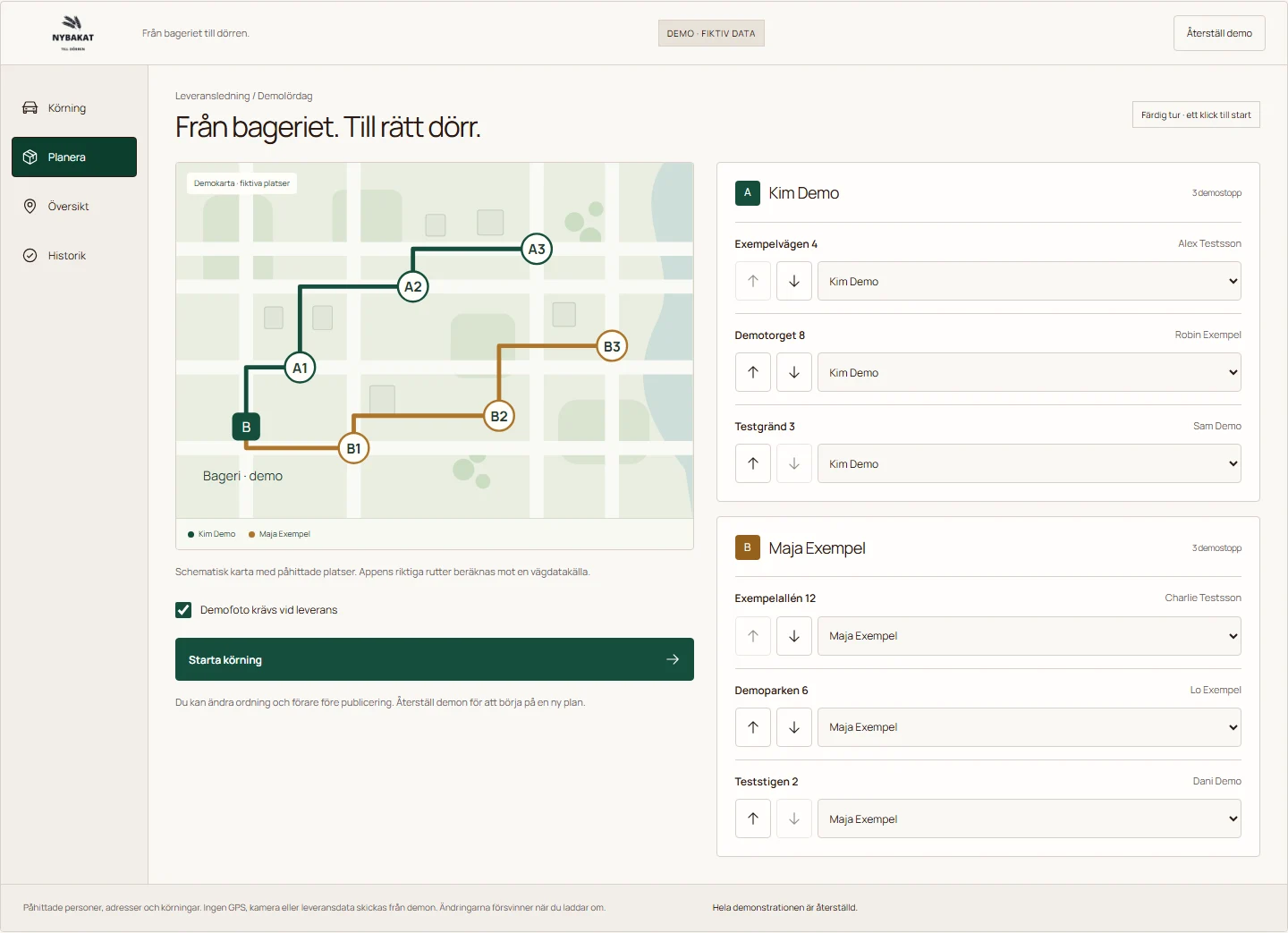This screenshot has width=1288, height=933.
Task: Open driver dropdown for Exempelvägen 4
Action: pyautogui.click(x=1029, y=281)
